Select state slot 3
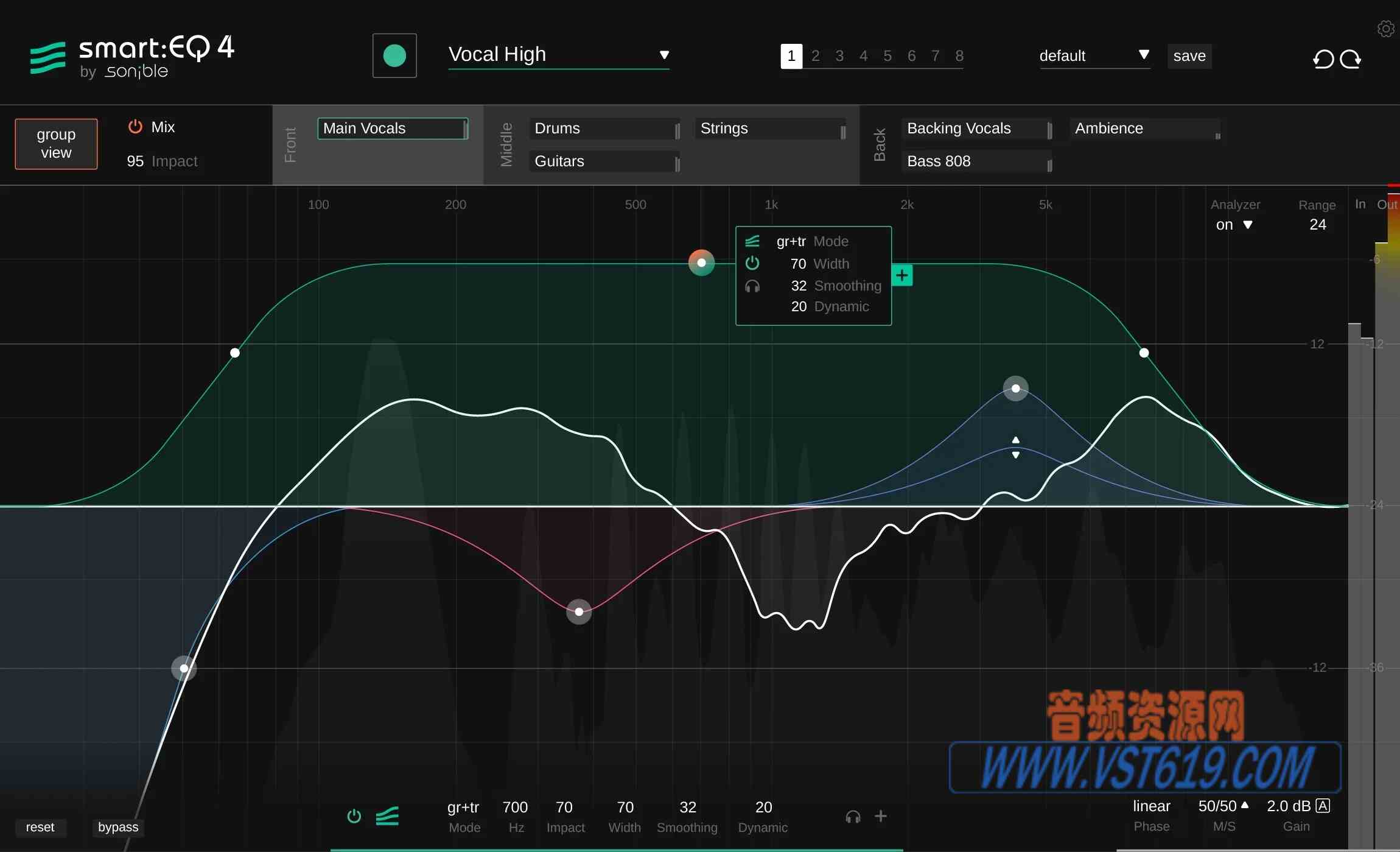Image resolution: width=1400 pixels, height=852 pixels. (839, 56)
